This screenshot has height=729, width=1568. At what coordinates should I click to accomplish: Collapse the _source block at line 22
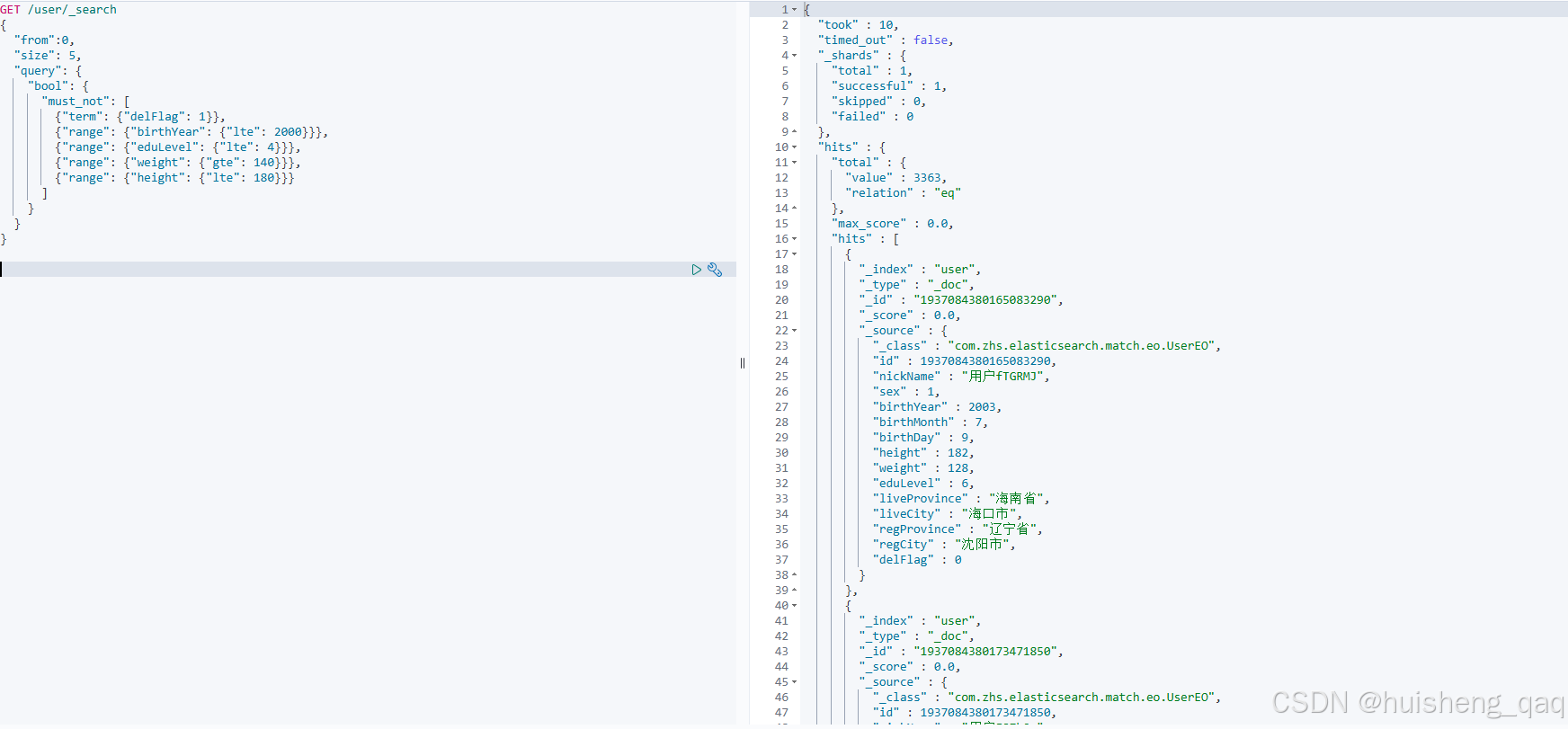click(x=795, y=331)
